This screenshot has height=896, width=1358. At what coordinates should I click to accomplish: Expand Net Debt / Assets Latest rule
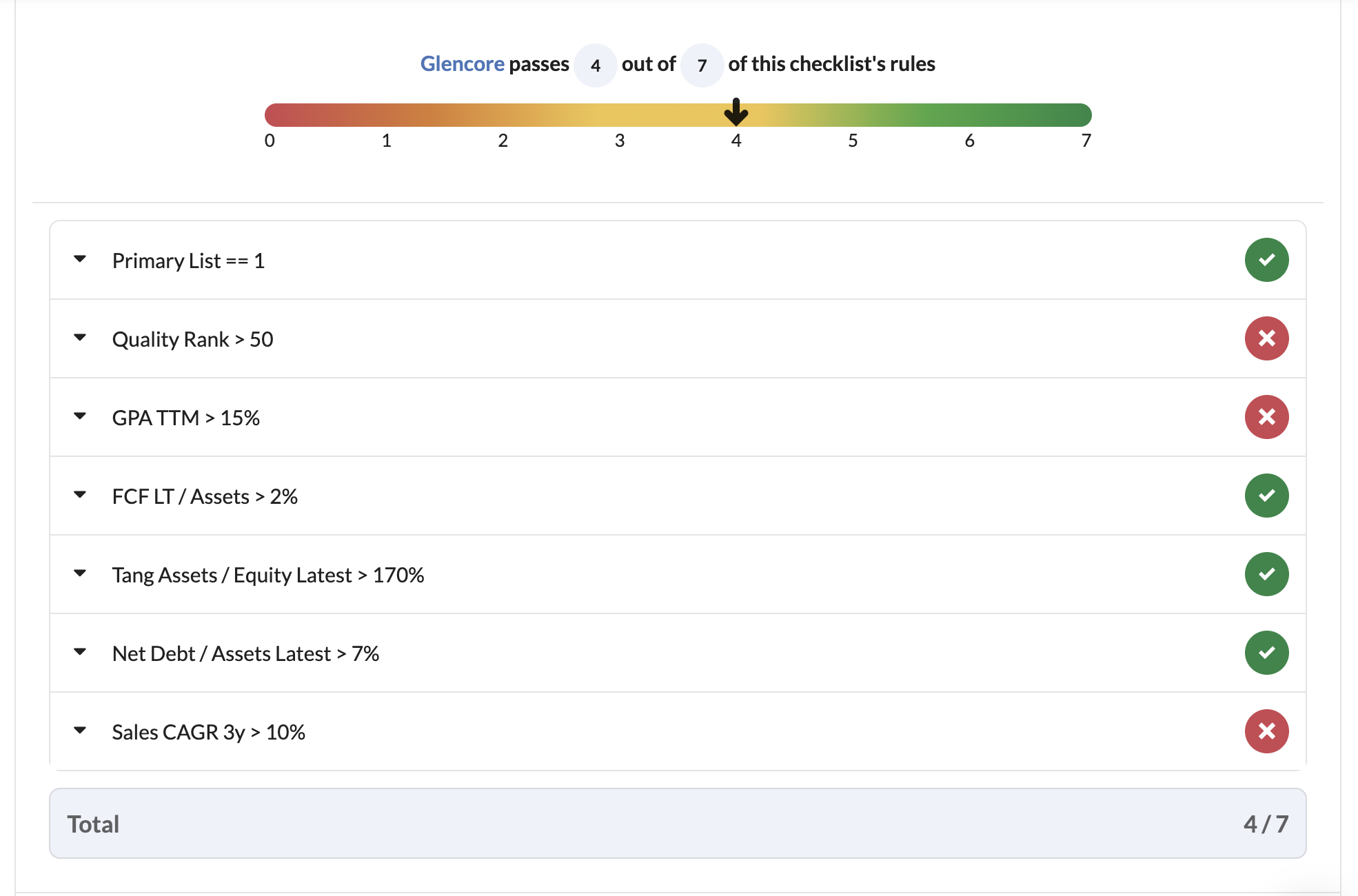[x=80, y=652]
